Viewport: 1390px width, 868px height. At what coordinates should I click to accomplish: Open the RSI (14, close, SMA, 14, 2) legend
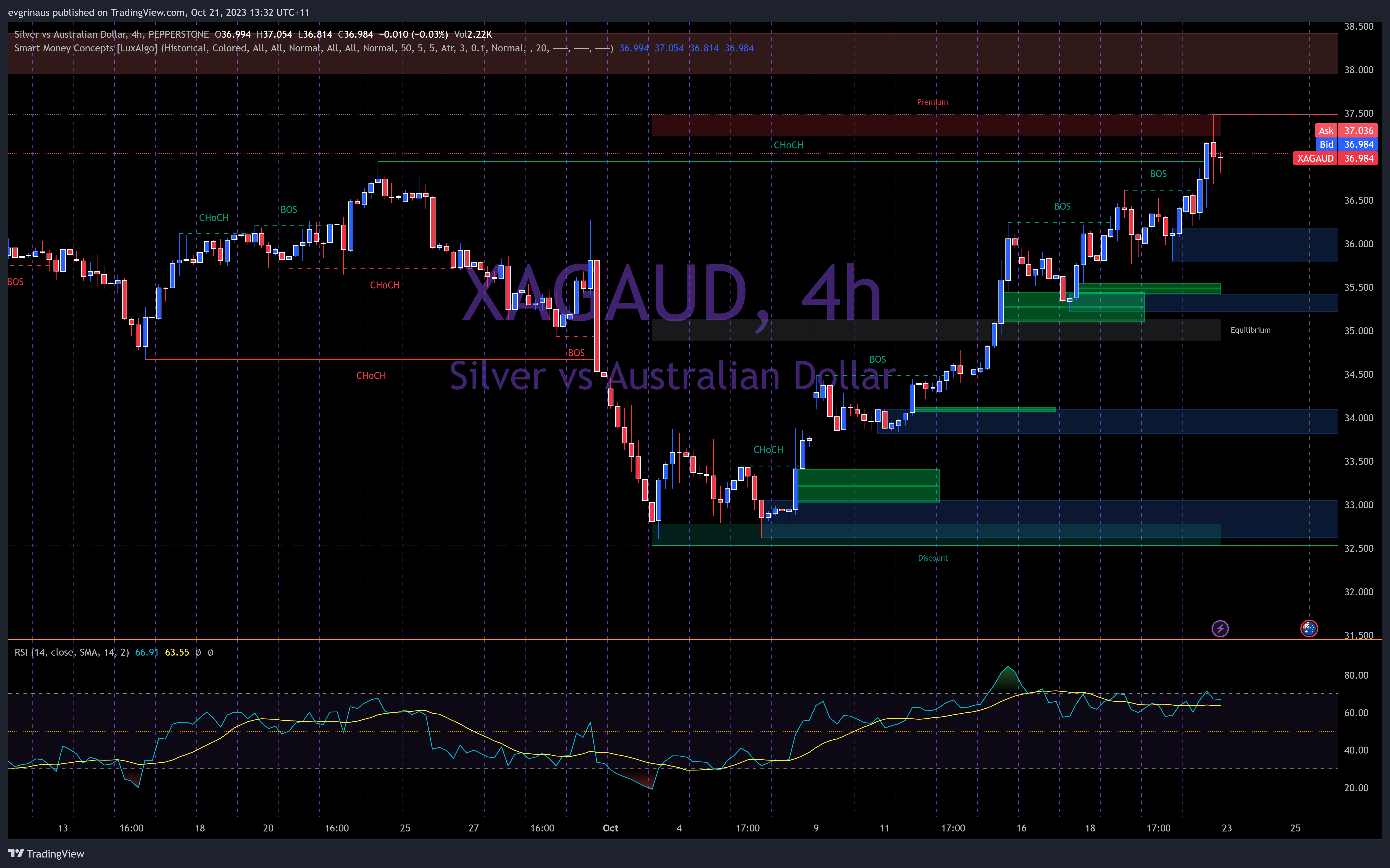(x=72, y=652)
